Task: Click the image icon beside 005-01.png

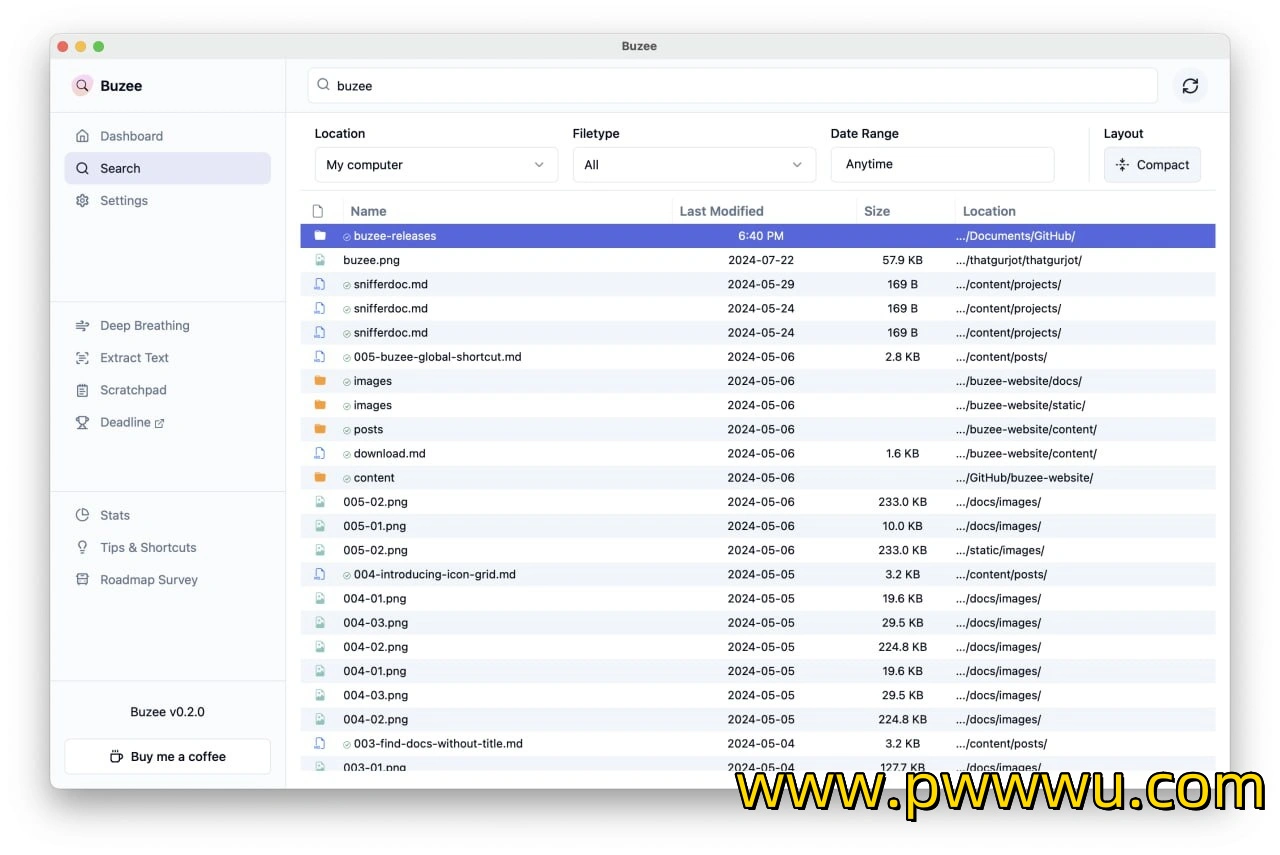Action: (x=320, y=526)
